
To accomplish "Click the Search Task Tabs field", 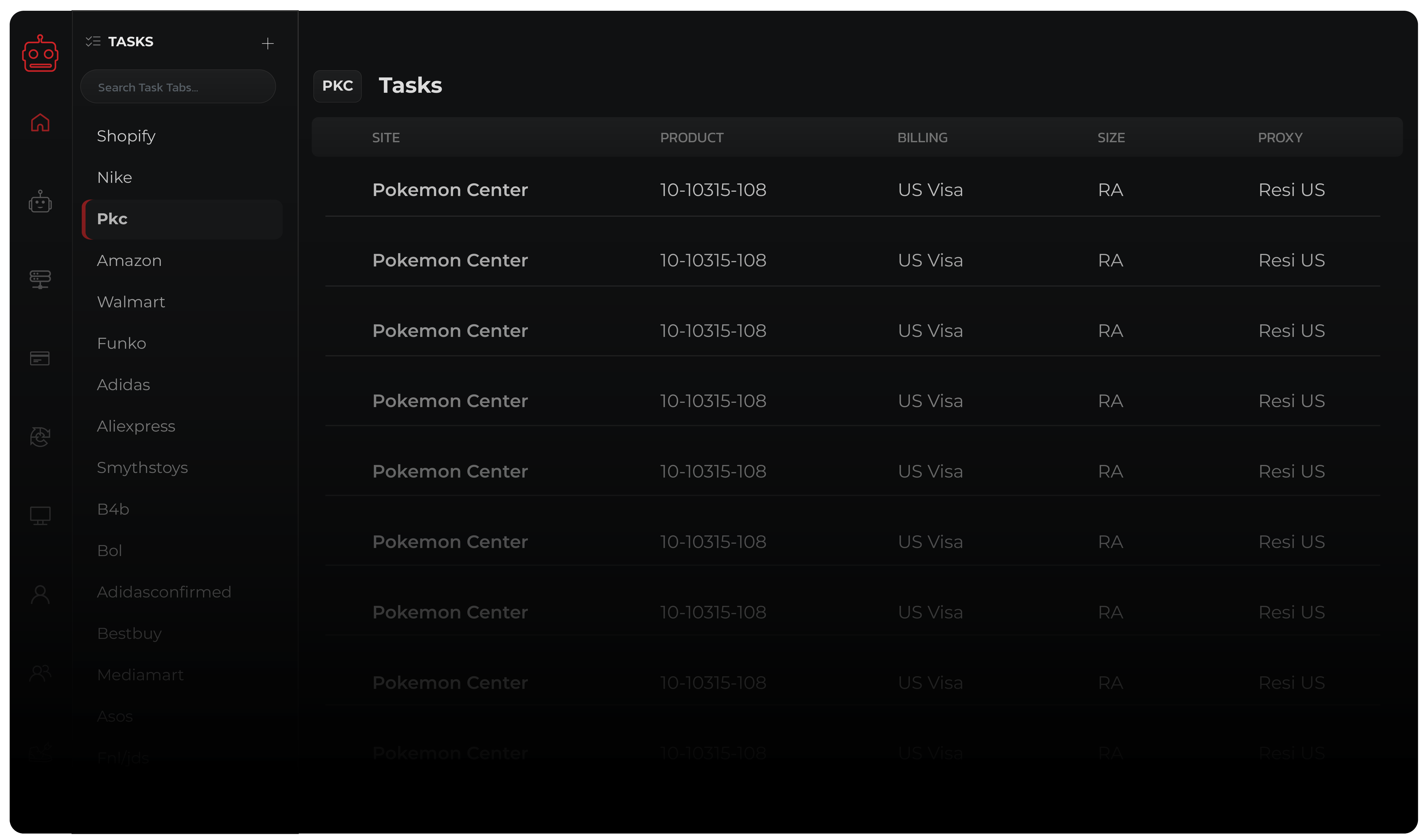I will pos(178,87).
